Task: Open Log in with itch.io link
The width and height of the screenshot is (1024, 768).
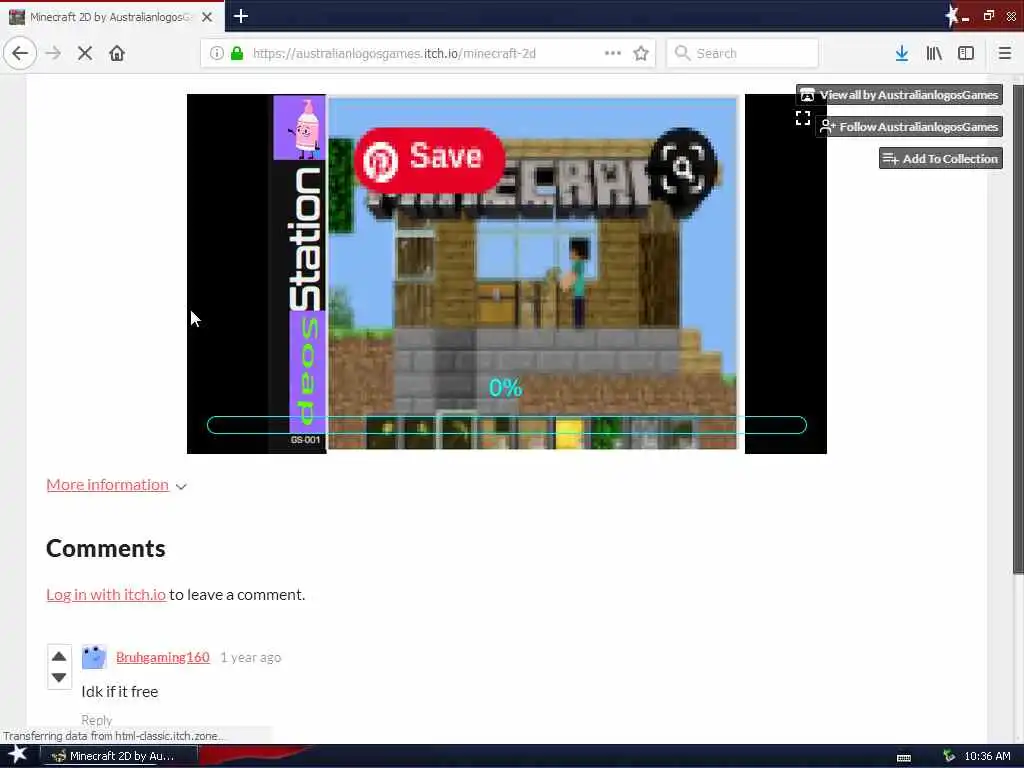Action: pos(106,594)
